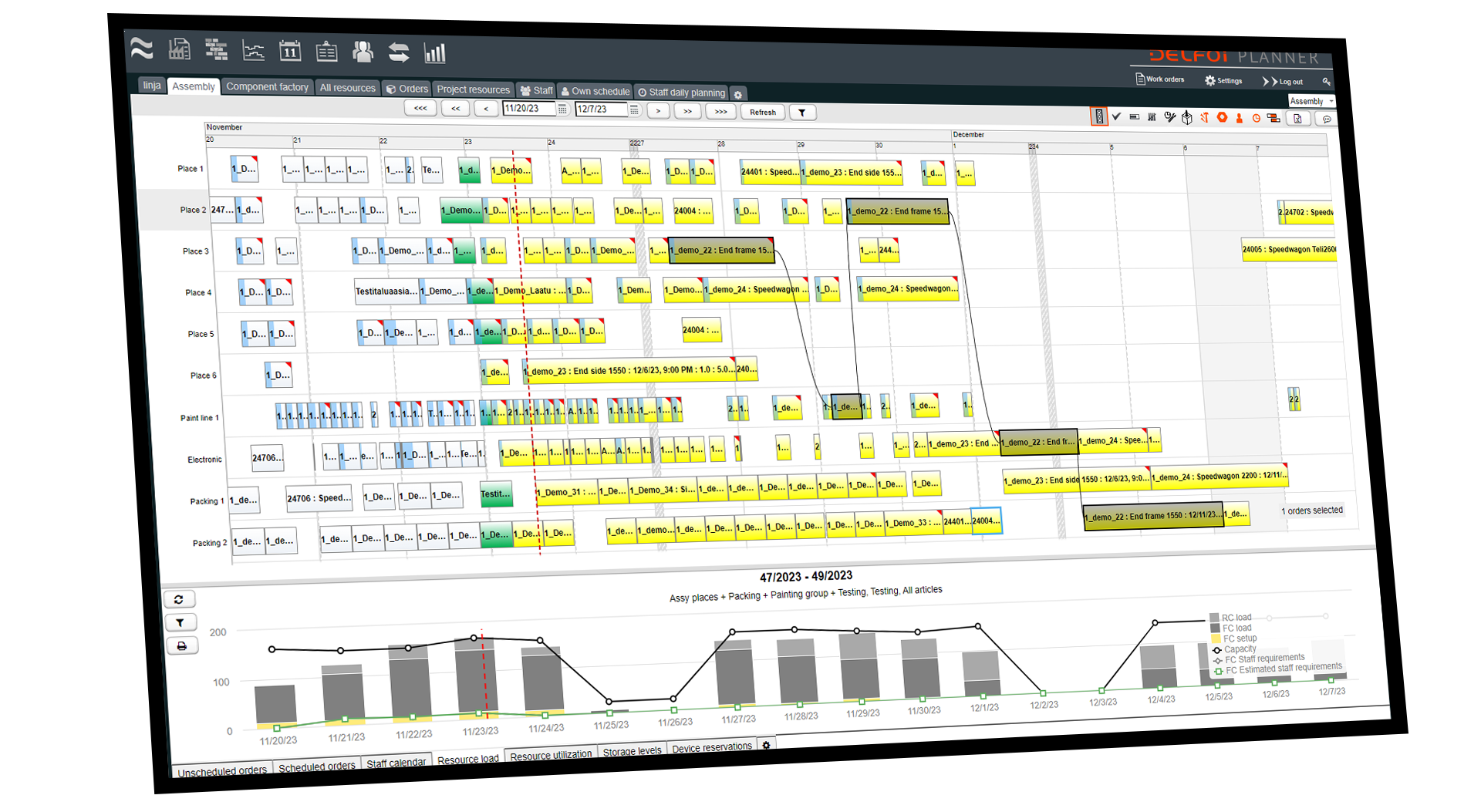Open start date calendar picker for 11/20/23
This screenshot has width=1481, height=812.
tap(562, 110)
